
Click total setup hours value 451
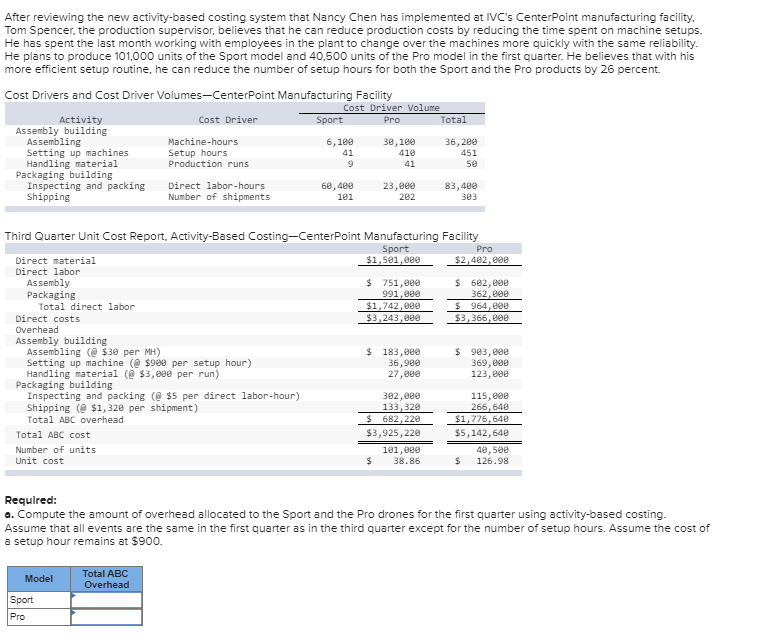[x=469, y=153]
